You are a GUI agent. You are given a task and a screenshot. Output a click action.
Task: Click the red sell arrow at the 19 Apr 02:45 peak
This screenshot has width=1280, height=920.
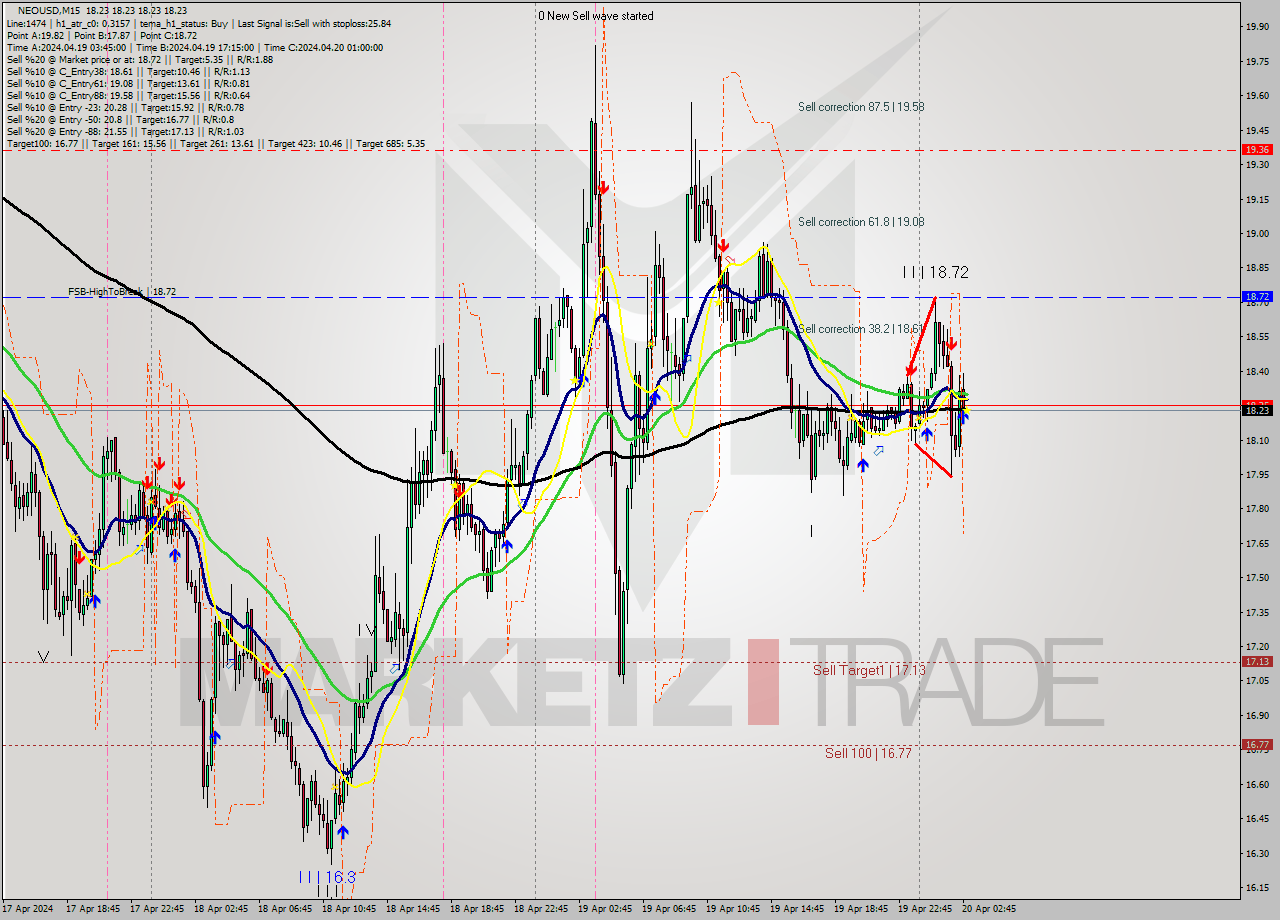point(603,187)
